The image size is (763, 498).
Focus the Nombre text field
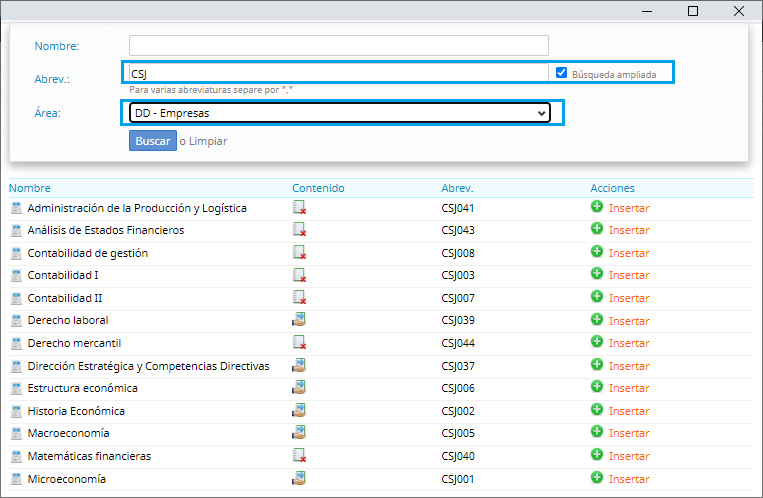point(339,46)
